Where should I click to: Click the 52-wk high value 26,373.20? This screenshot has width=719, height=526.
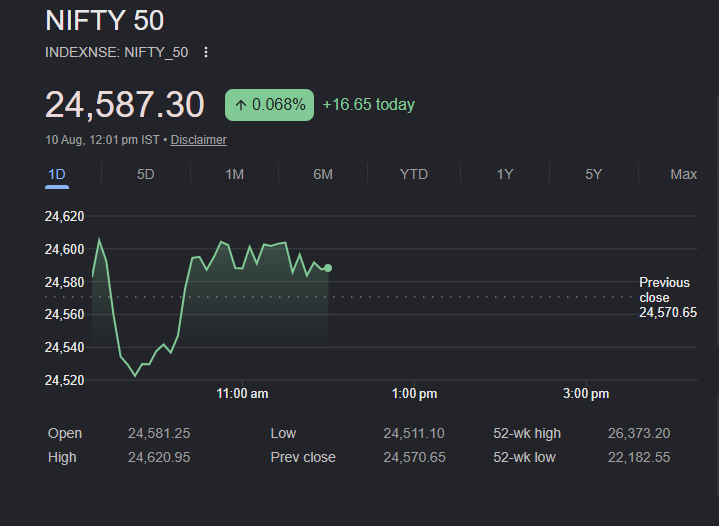point(639,433)
